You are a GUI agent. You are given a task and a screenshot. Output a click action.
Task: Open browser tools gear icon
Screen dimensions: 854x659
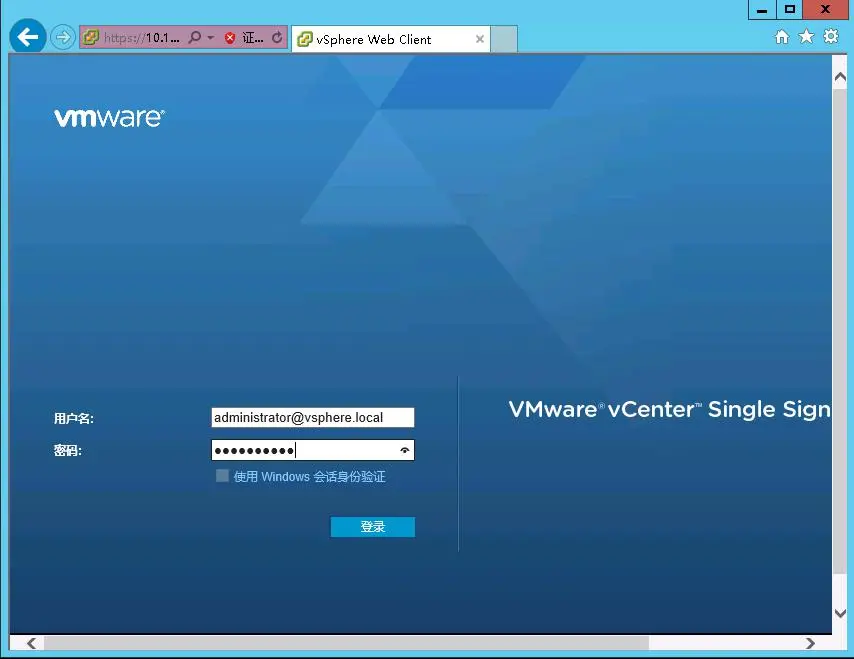tap(831, 36)
